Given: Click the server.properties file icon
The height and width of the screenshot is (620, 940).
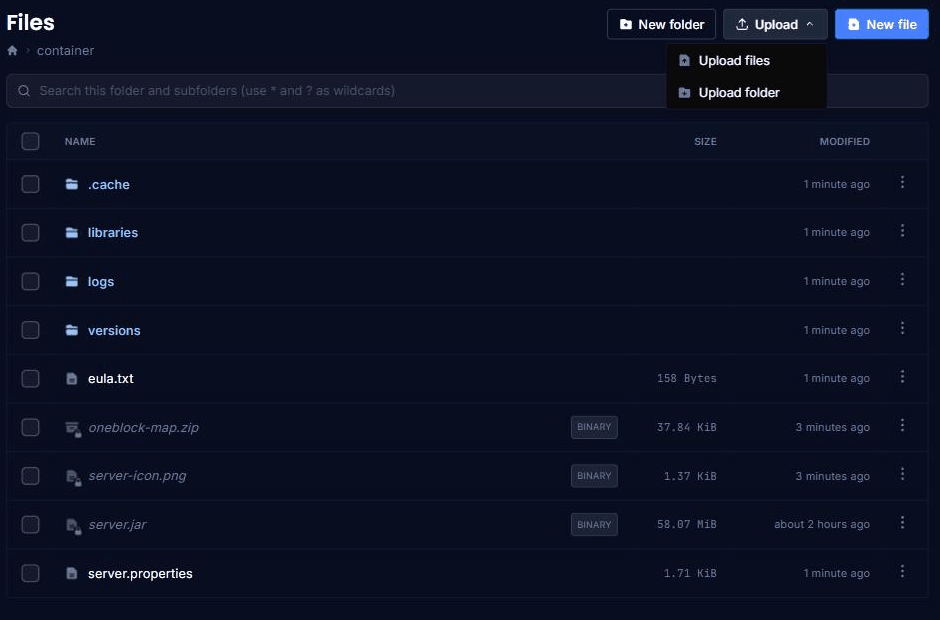Looking at the screenshot, I should tap(72, 573).
